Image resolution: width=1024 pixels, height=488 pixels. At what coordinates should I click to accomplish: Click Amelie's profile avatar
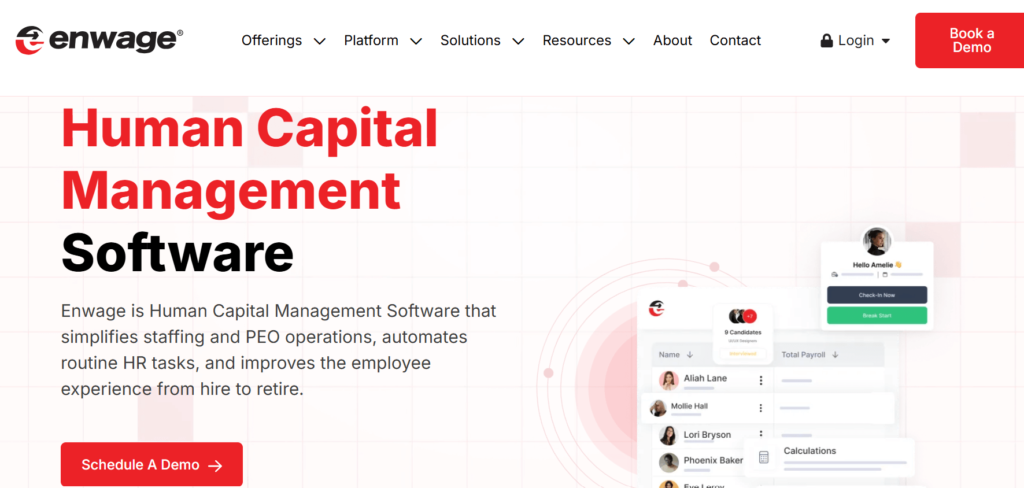pyautogui.click(x=877, y=242)
